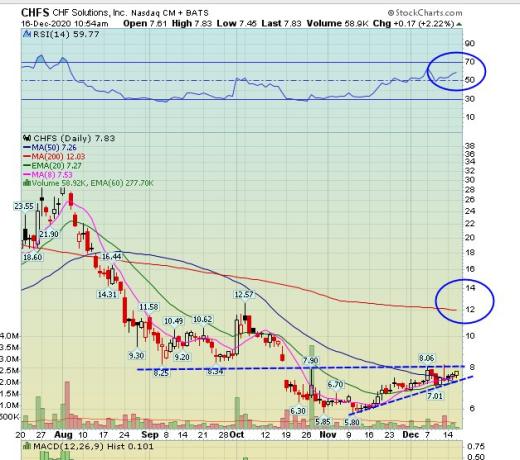This screenshot has width=520, height=460.
Task: Click the up-arrow triangle after Chg value
Action: (x=459, y=24)
